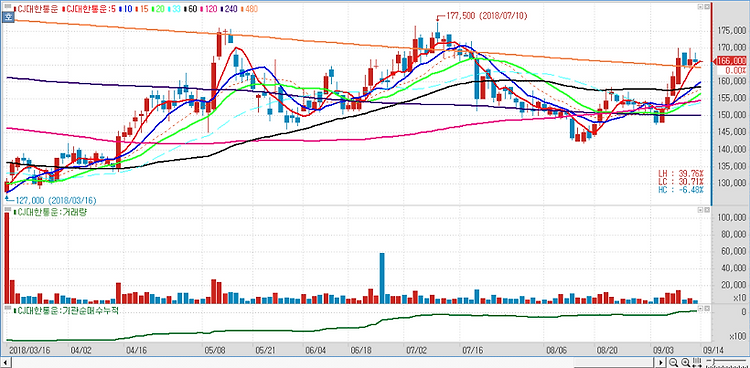This screenshot has width=750, height=368.
Task: Click the price panel close icon
Action: pos(707,7)
